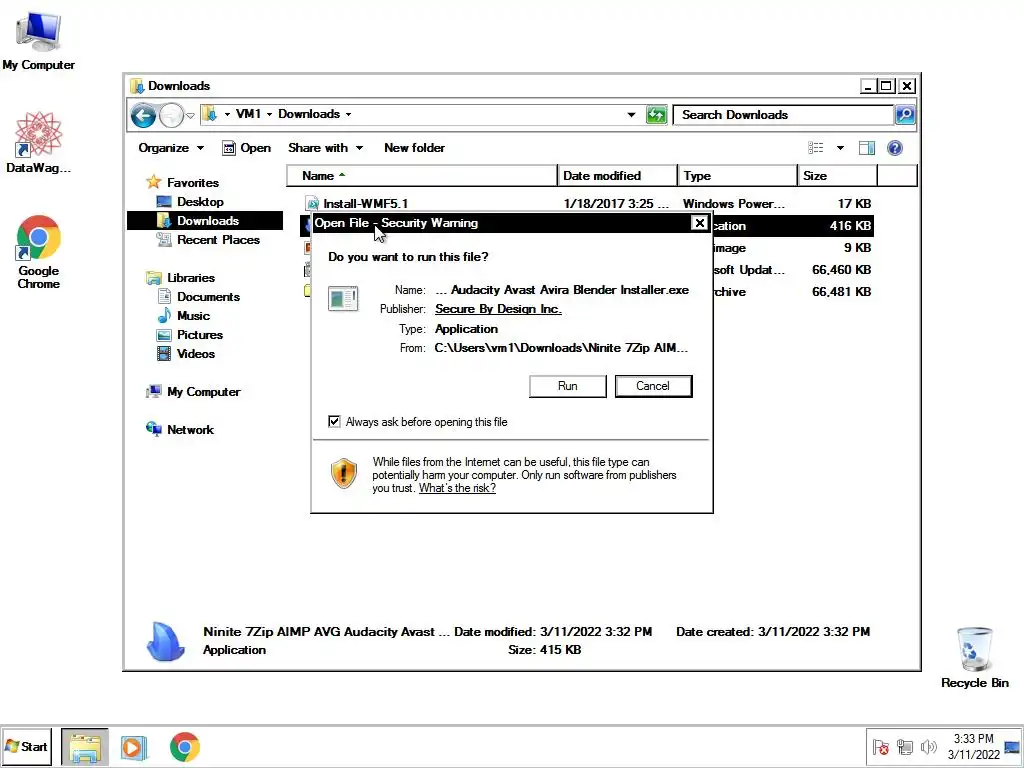Image resolution: width=1024 pixels, height=768 pixels.
Task: Open the Secure By Design Inc. publisher link
Action: [498, 309]
